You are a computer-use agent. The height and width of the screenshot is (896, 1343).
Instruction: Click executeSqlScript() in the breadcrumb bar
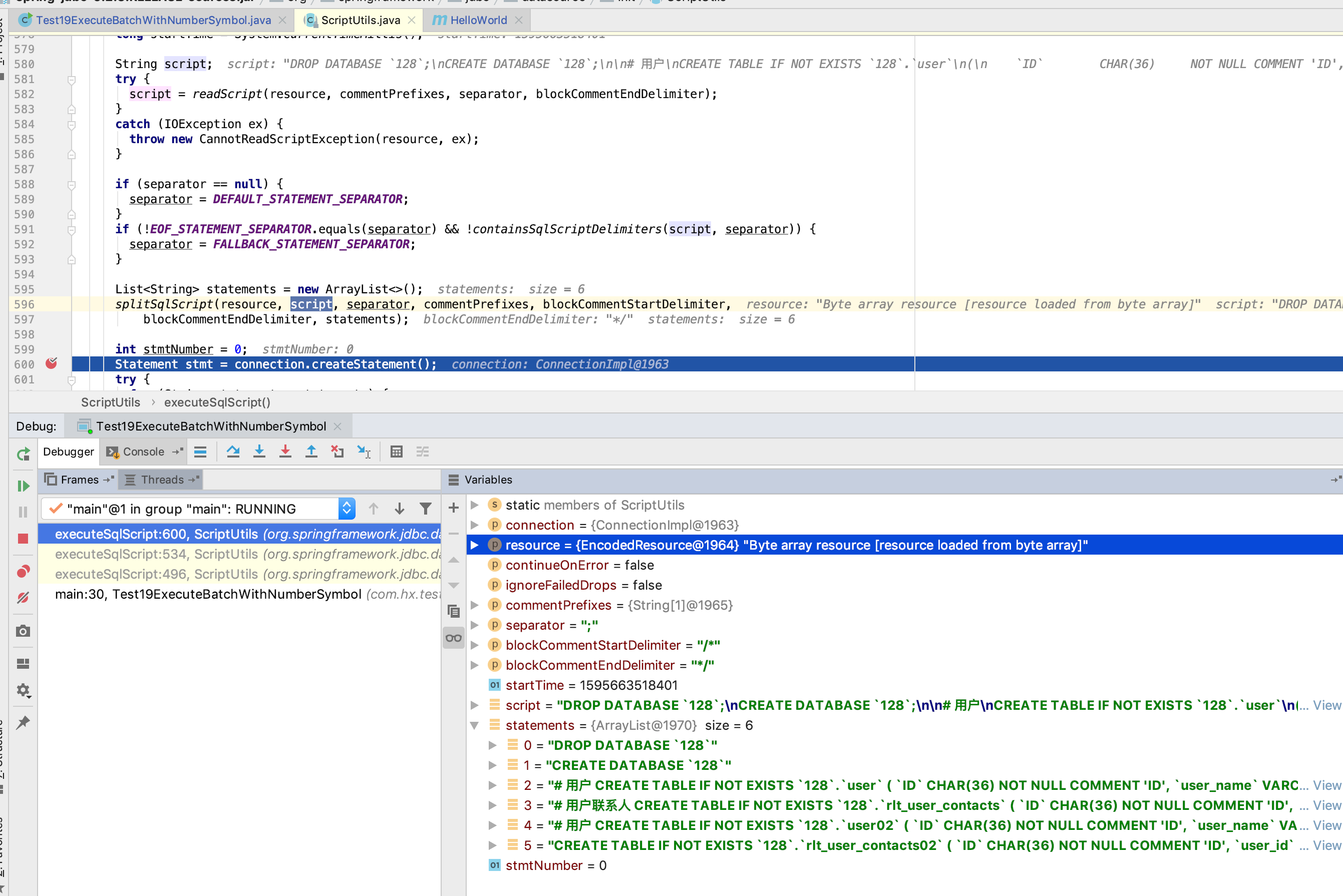[217, 402]
